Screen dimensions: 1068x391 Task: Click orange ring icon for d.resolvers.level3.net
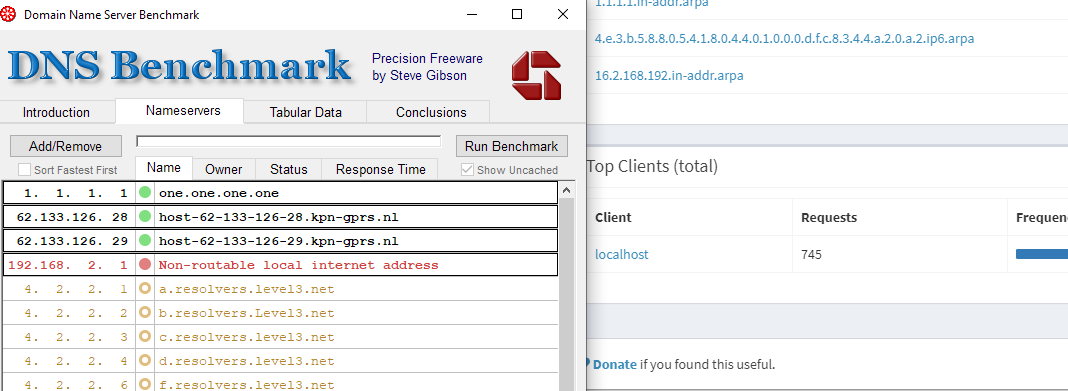[x=144, y=360]
